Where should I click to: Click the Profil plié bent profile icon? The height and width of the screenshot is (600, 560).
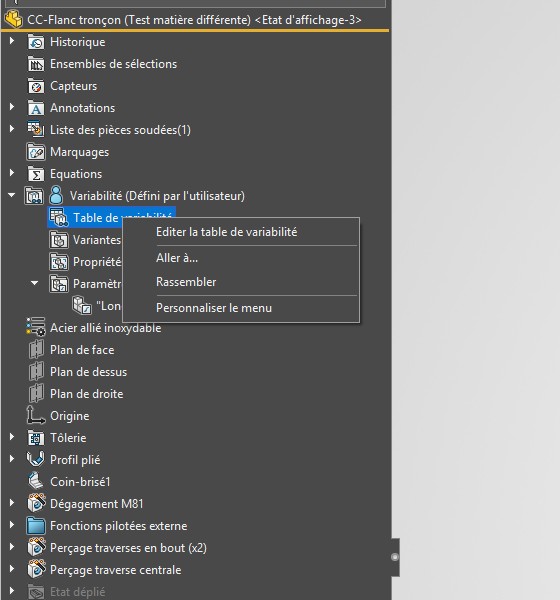36,459
